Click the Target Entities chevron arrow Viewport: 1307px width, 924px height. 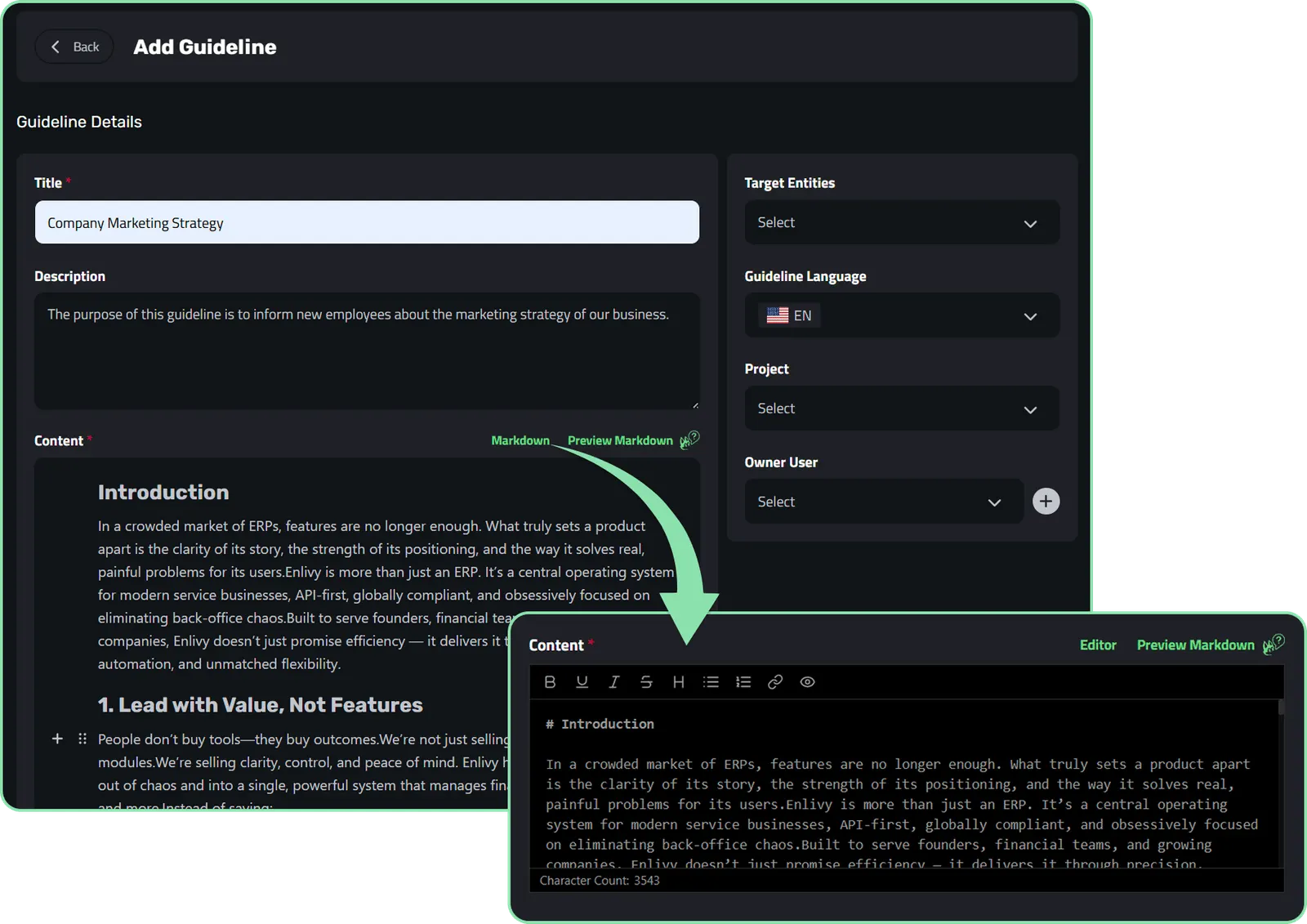coord(1030,223)
